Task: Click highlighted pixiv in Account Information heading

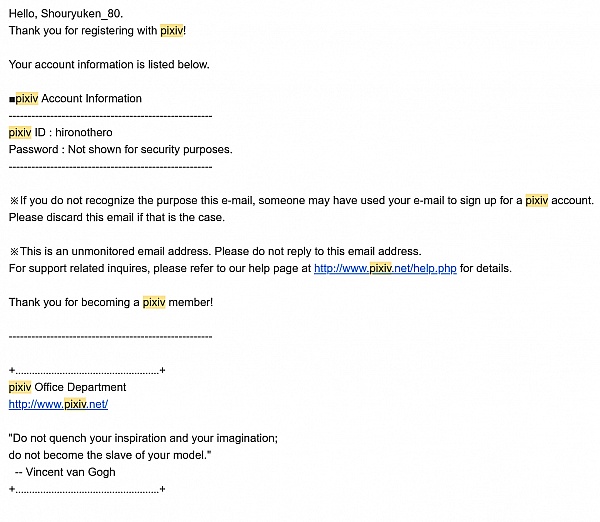Action: pyautogui.click(x=27, y=98)
